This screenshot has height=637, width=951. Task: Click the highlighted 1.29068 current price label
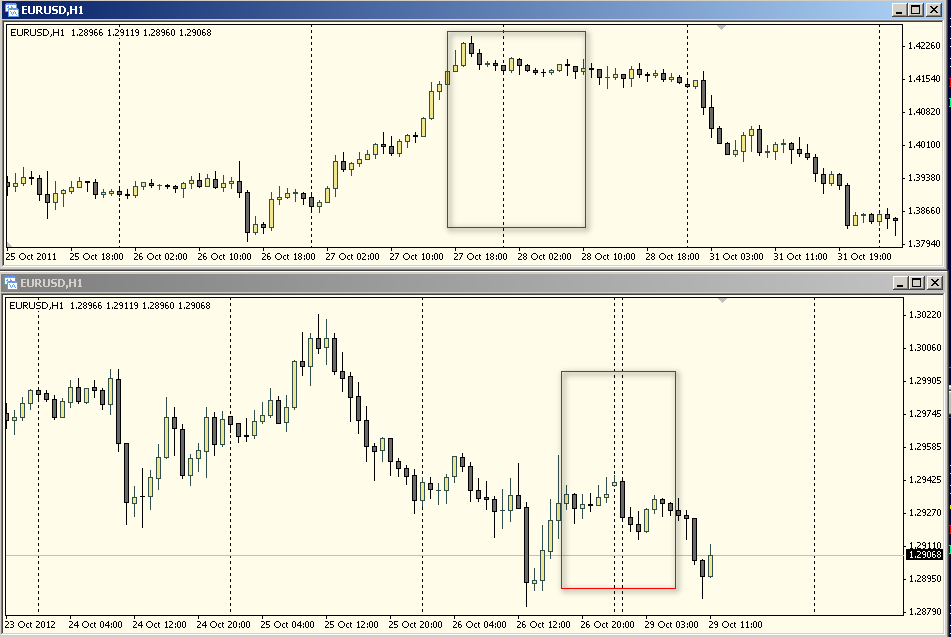click(924, 554)
